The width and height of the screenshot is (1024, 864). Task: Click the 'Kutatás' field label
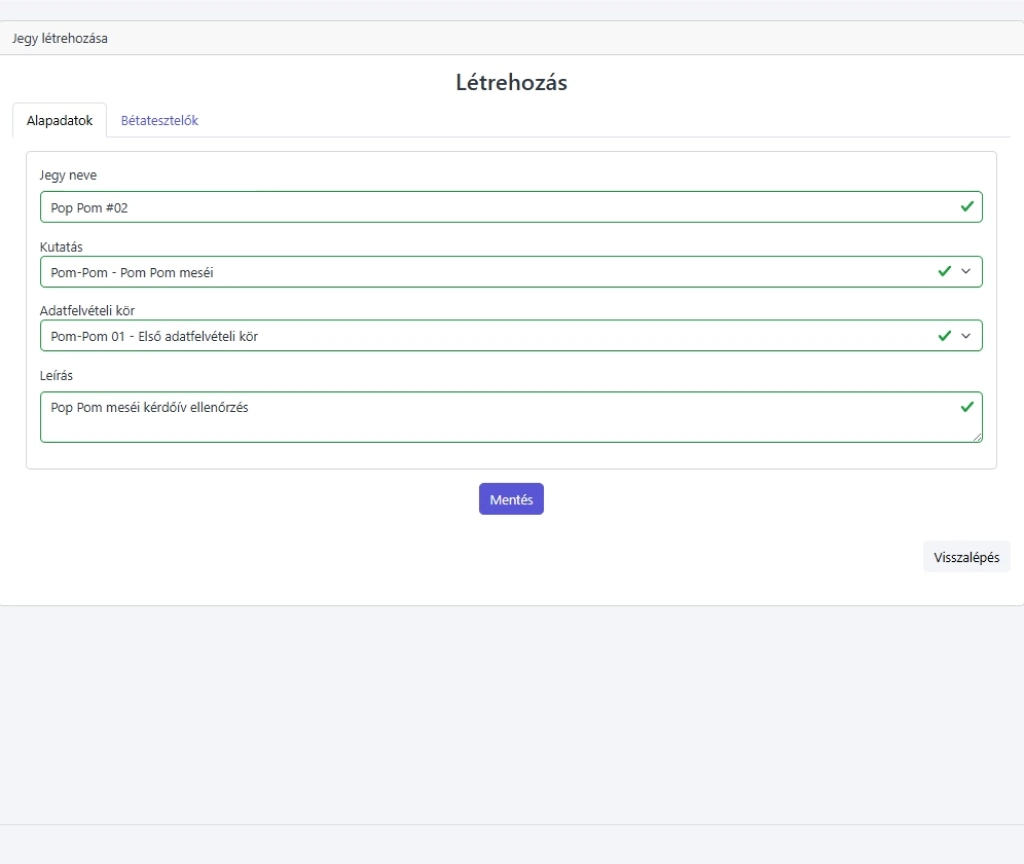point(61,246)
